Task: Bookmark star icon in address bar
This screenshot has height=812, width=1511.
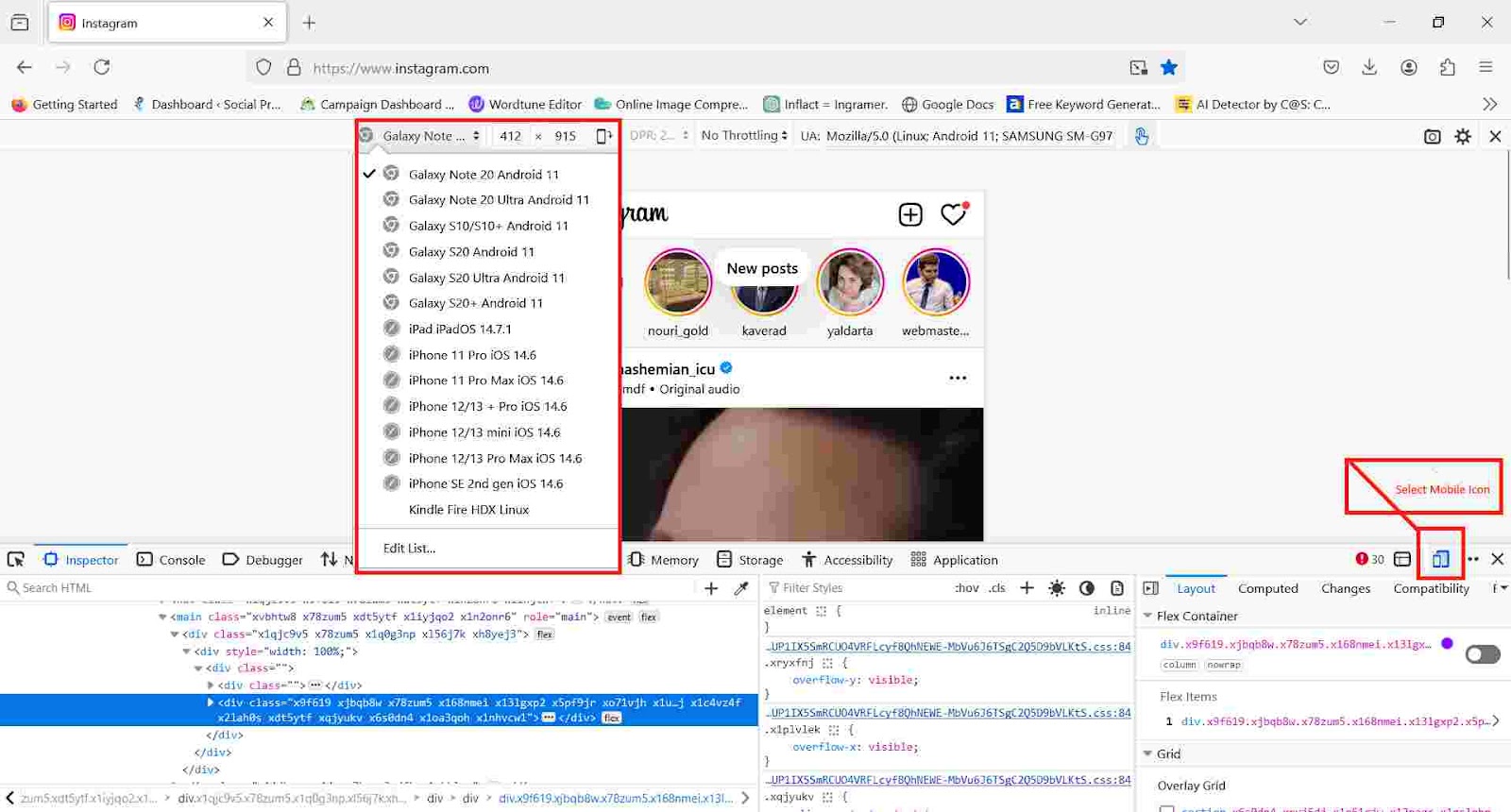Action: [x=1169, y=67]
